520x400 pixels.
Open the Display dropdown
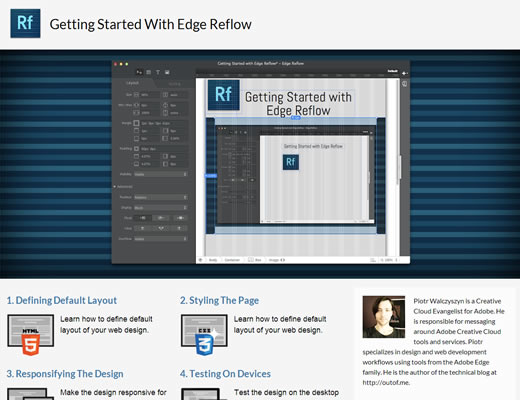pos(161,208)
